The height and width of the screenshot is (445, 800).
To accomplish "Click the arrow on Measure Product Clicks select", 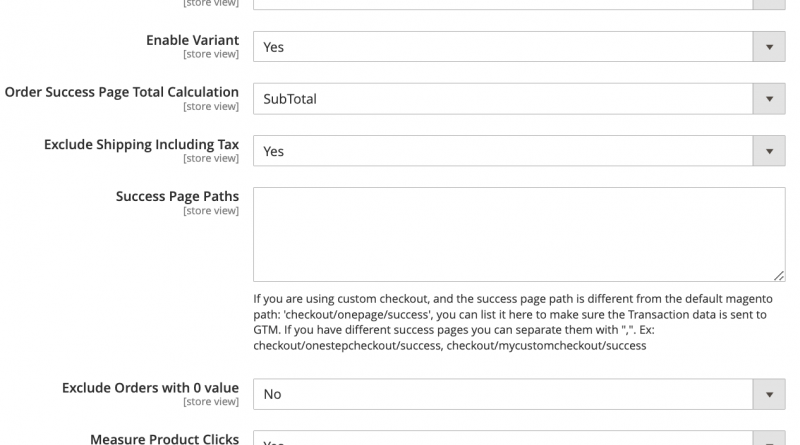I will [768, 440].
